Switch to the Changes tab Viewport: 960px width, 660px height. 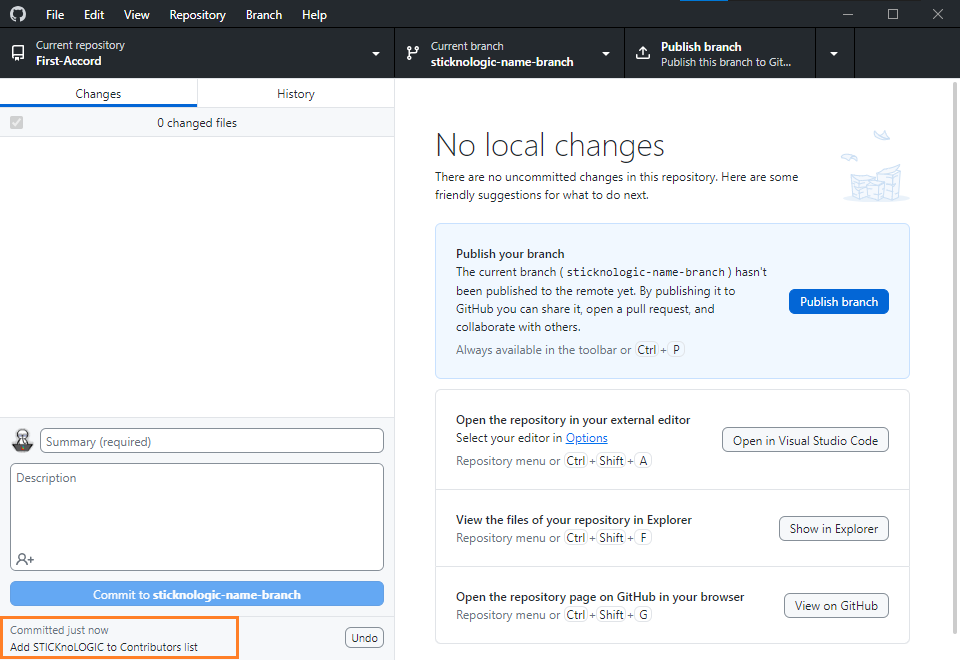99,94
